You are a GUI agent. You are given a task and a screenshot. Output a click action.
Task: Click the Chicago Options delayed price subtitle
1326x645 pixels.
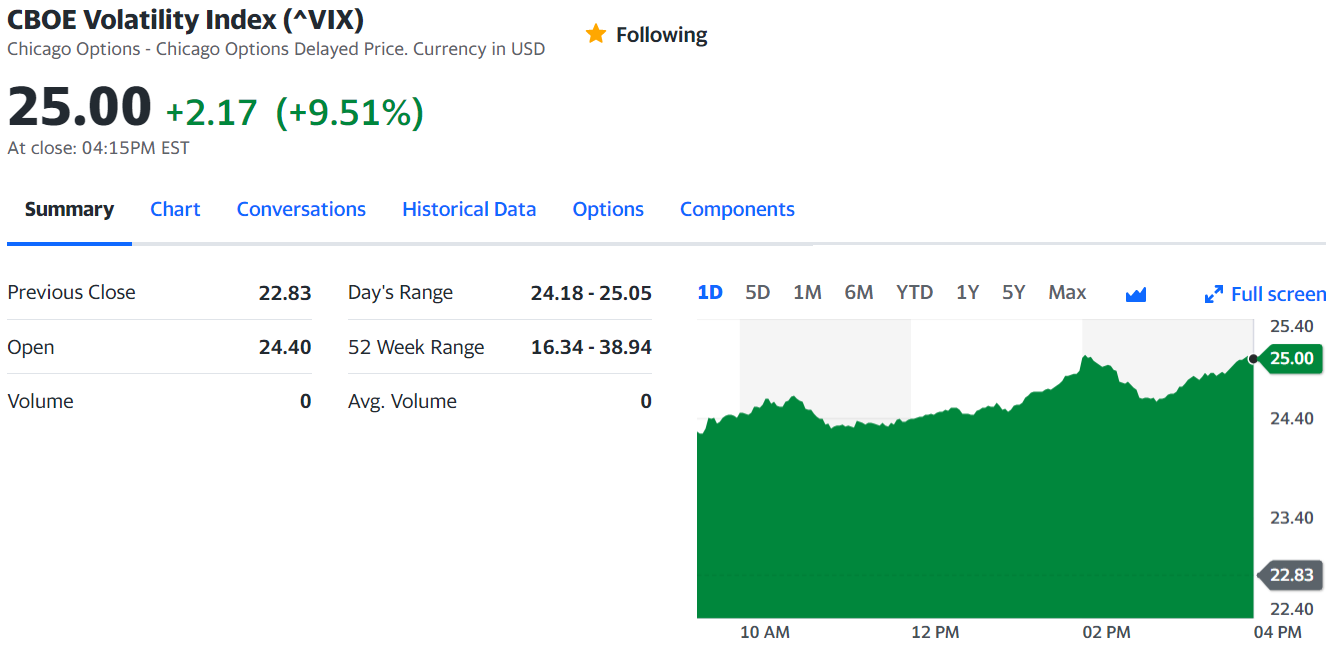click(276, 49)
